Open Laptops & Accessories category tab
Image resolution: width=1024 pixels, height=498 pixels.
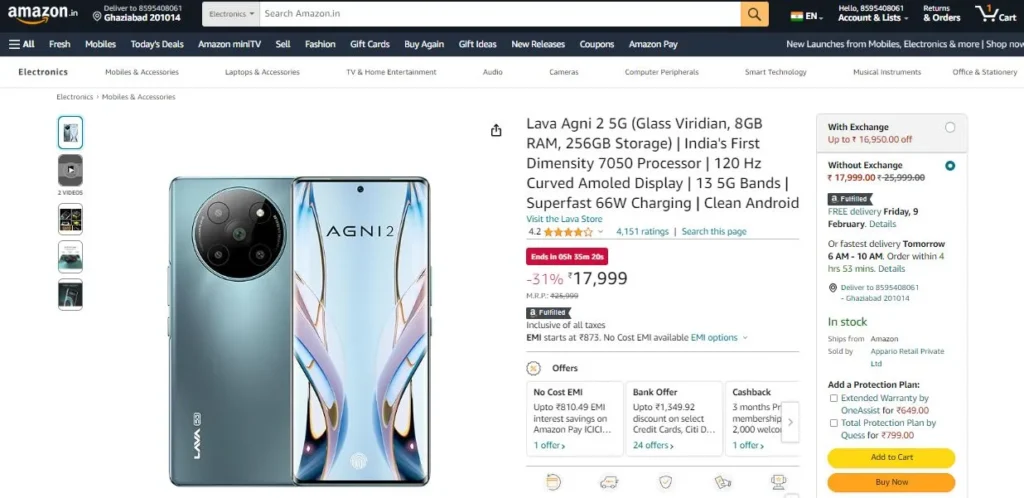point(262,72)
